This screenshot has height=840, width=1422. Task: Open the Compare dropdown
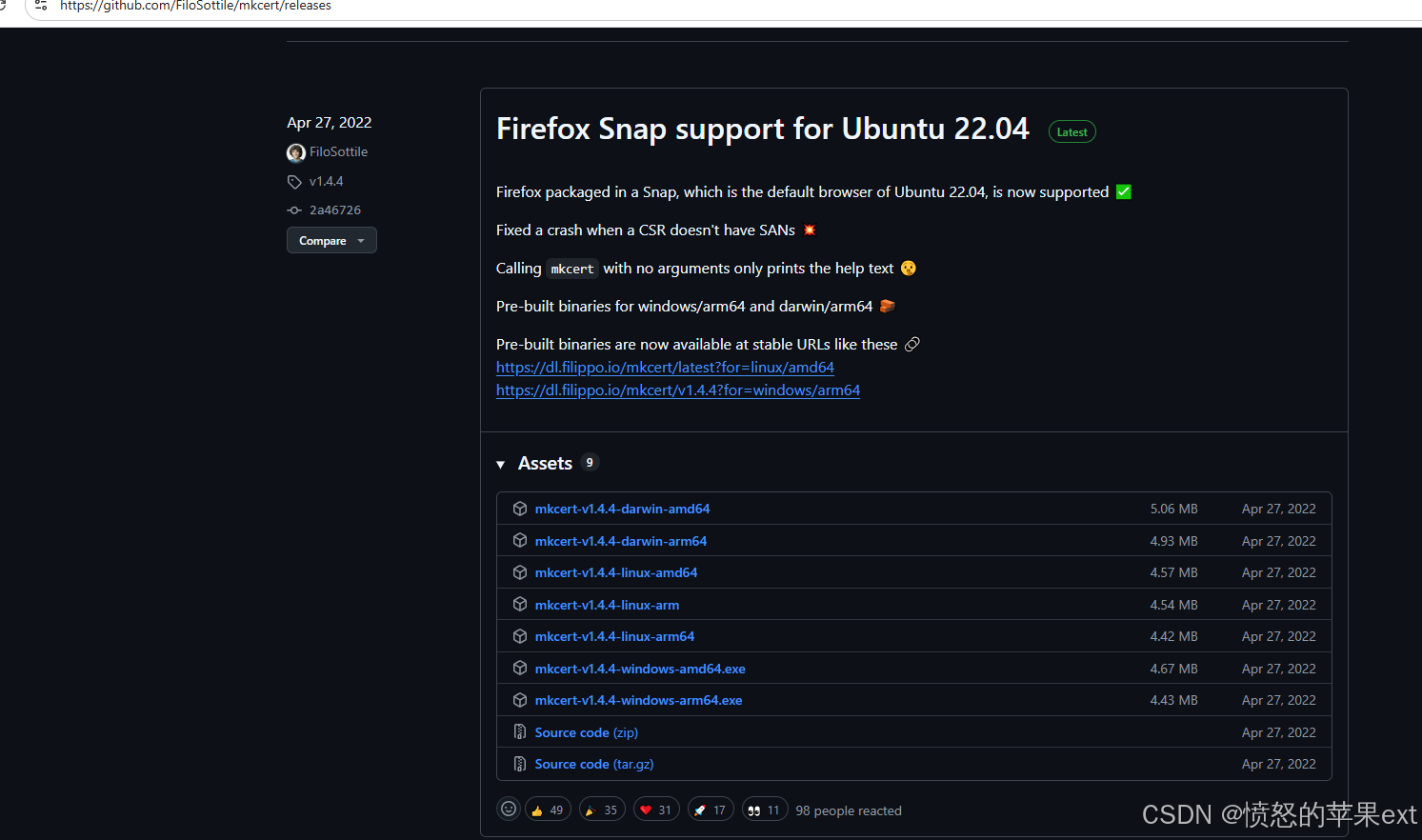pyautogui.click(x=331, y=241)
